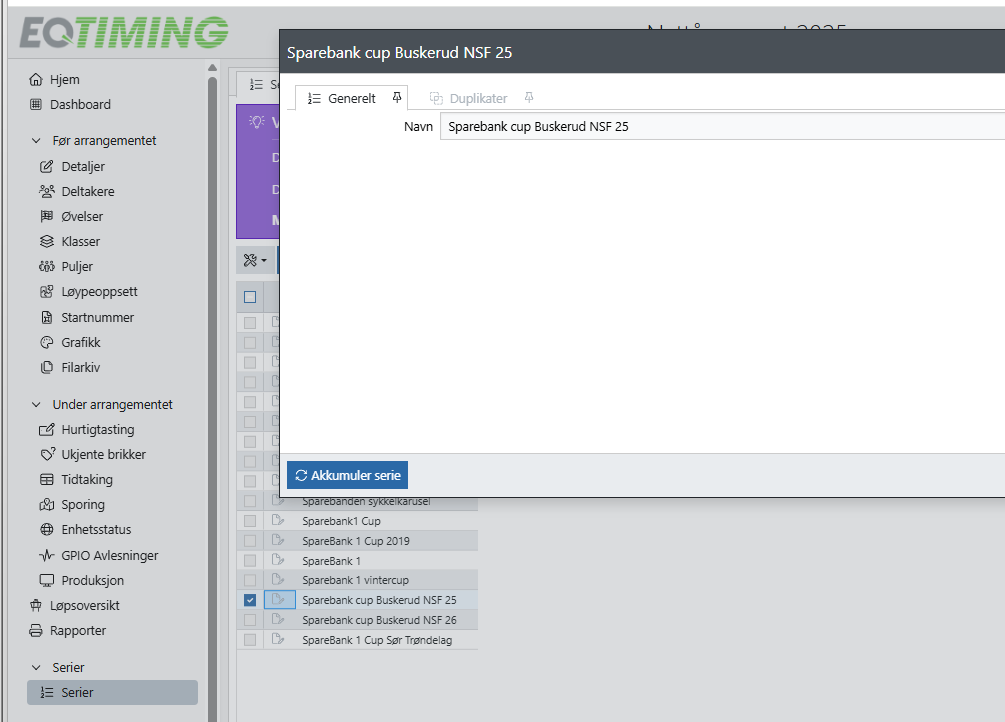Open Løpsoversikt page
Screen dimensions: 1005x722
tap(74, 605)
